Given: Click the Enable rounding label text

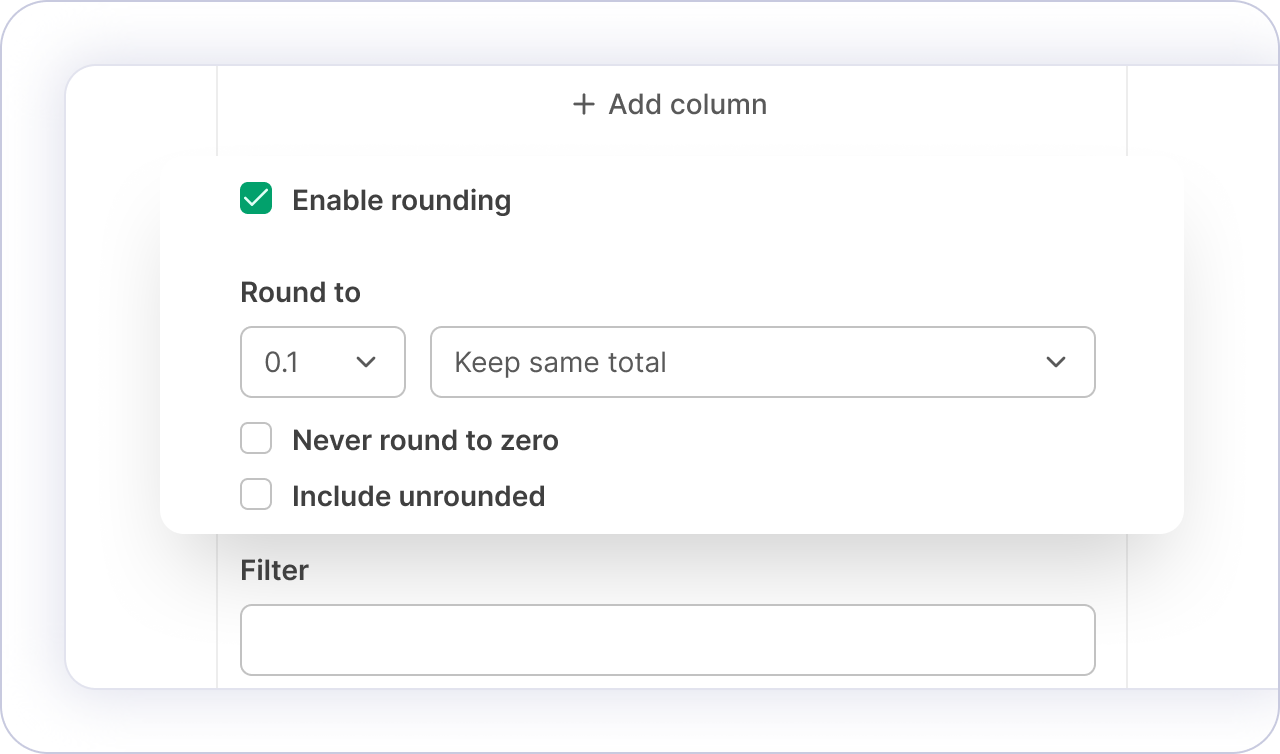Looking at the screenshot, I should point(401,200).
